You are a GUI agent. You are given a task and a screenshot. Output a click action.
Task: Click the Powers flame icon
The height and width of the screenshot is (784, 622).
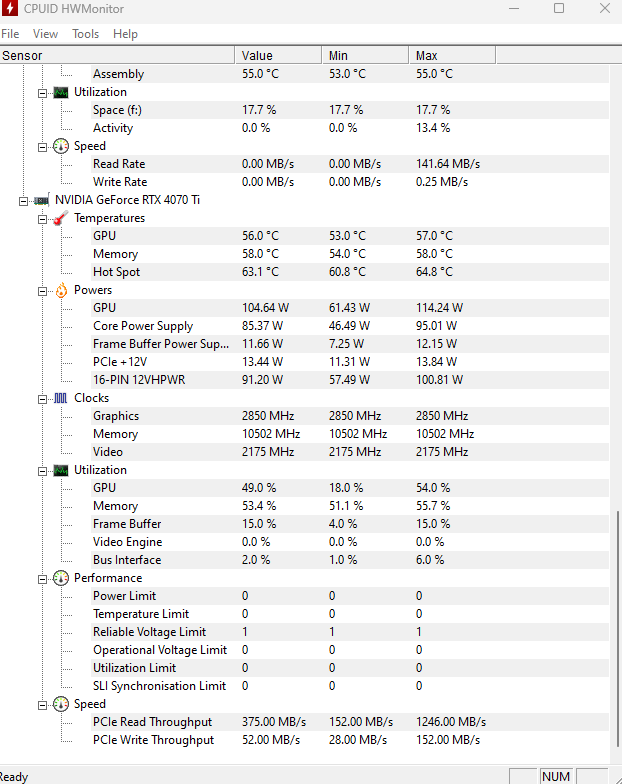click(x=61, y=290)
